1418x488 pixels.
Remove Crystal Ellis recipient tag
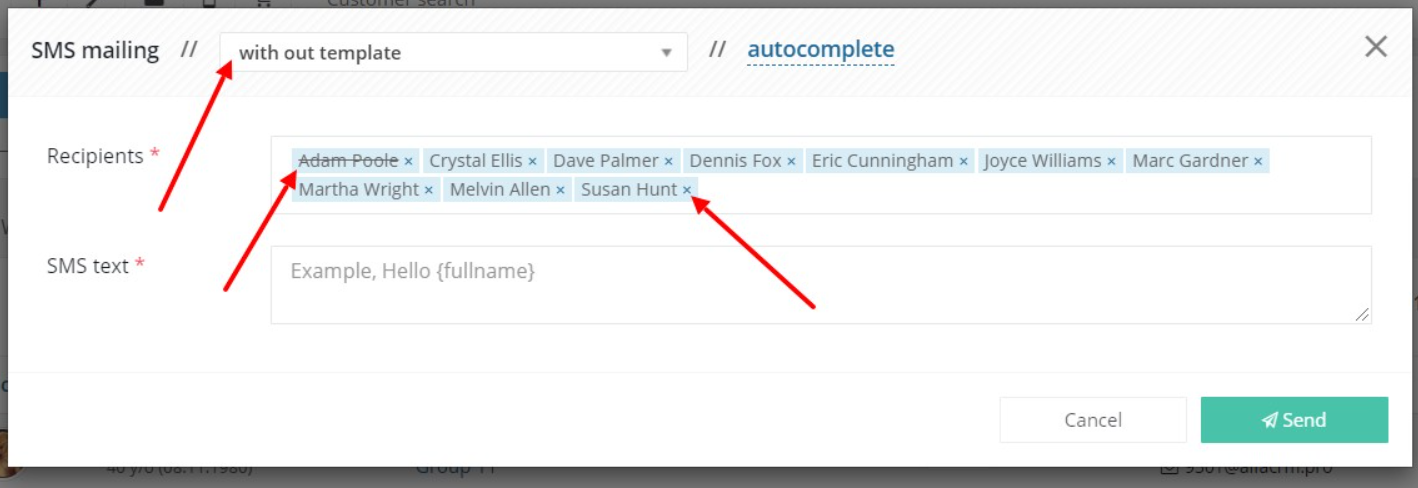(532, 161)
